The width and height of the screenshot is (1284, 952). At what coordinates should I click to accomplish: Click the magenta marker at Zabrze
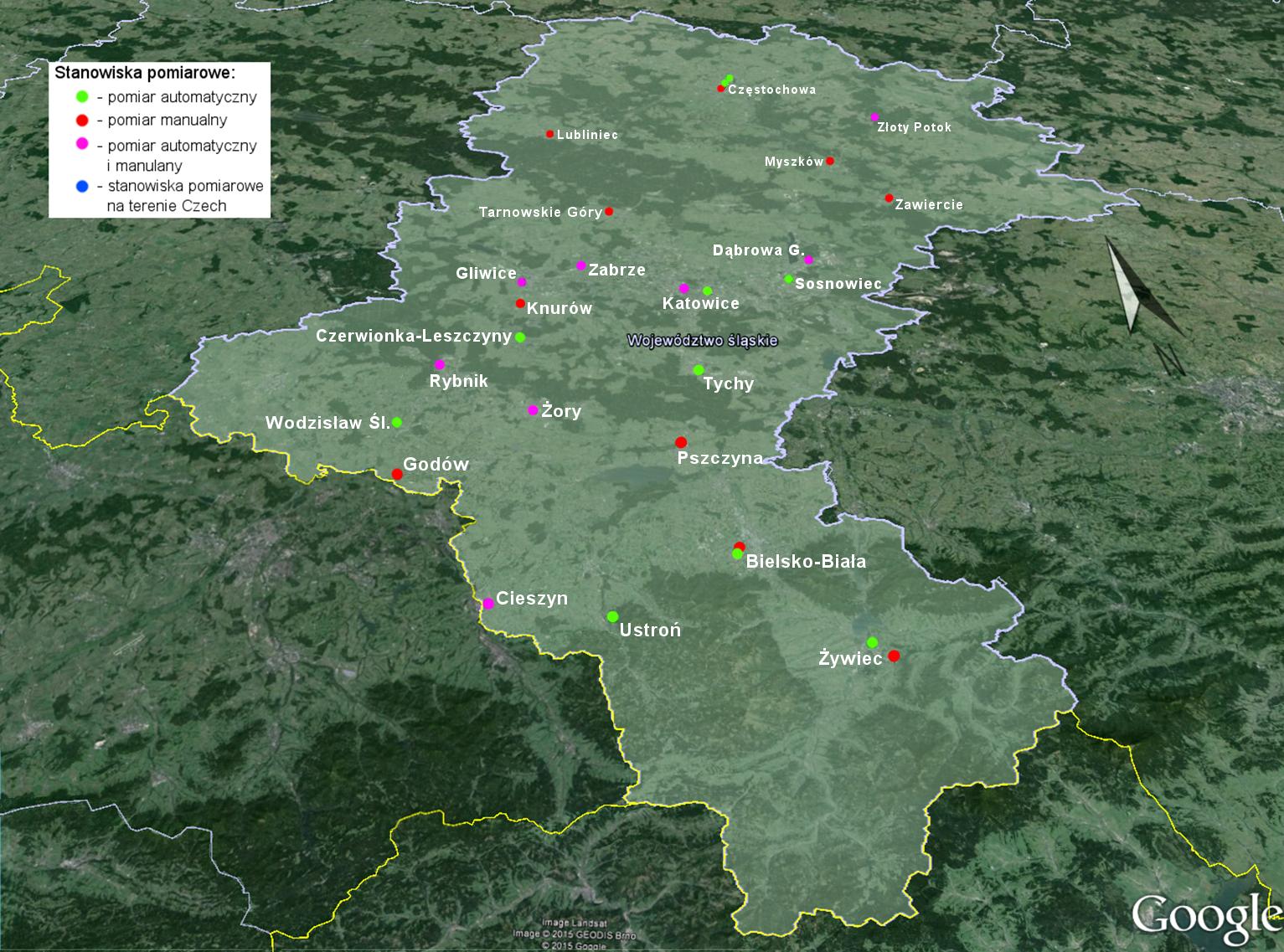[581, 265]
